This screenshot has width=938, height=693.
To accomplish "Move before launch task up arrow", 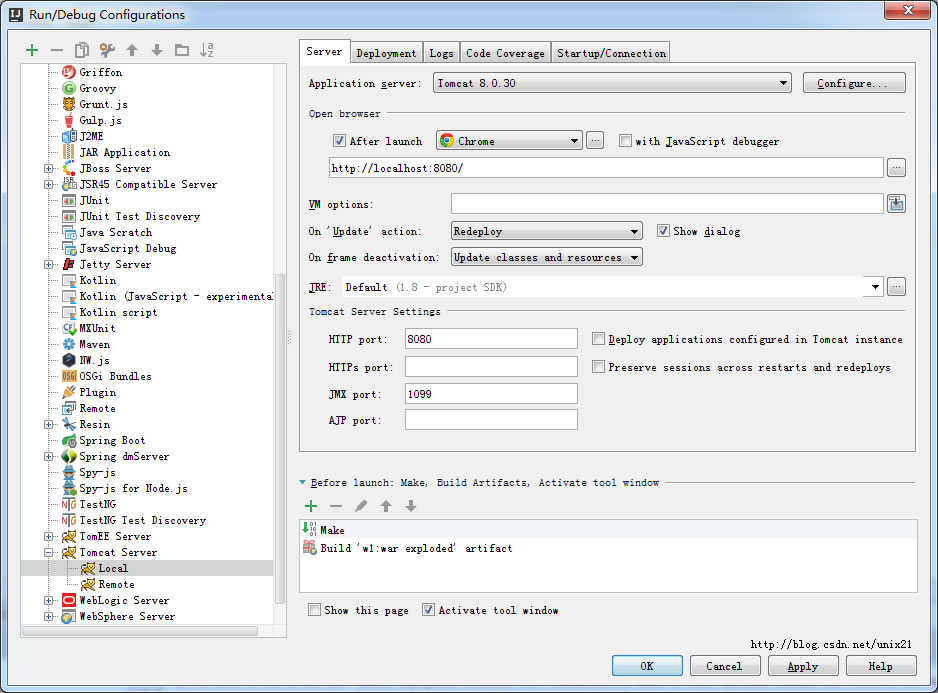I will (386, 506).
